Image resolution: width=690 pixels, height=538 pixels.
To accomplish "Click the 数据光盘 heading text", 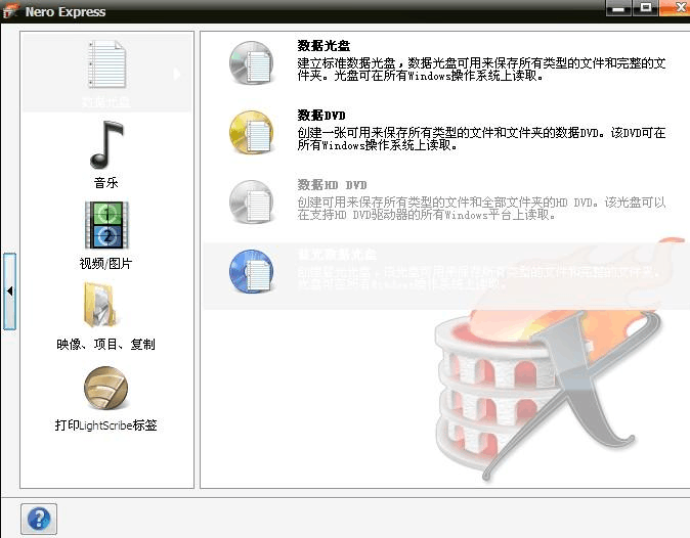I will coord(323,46).
